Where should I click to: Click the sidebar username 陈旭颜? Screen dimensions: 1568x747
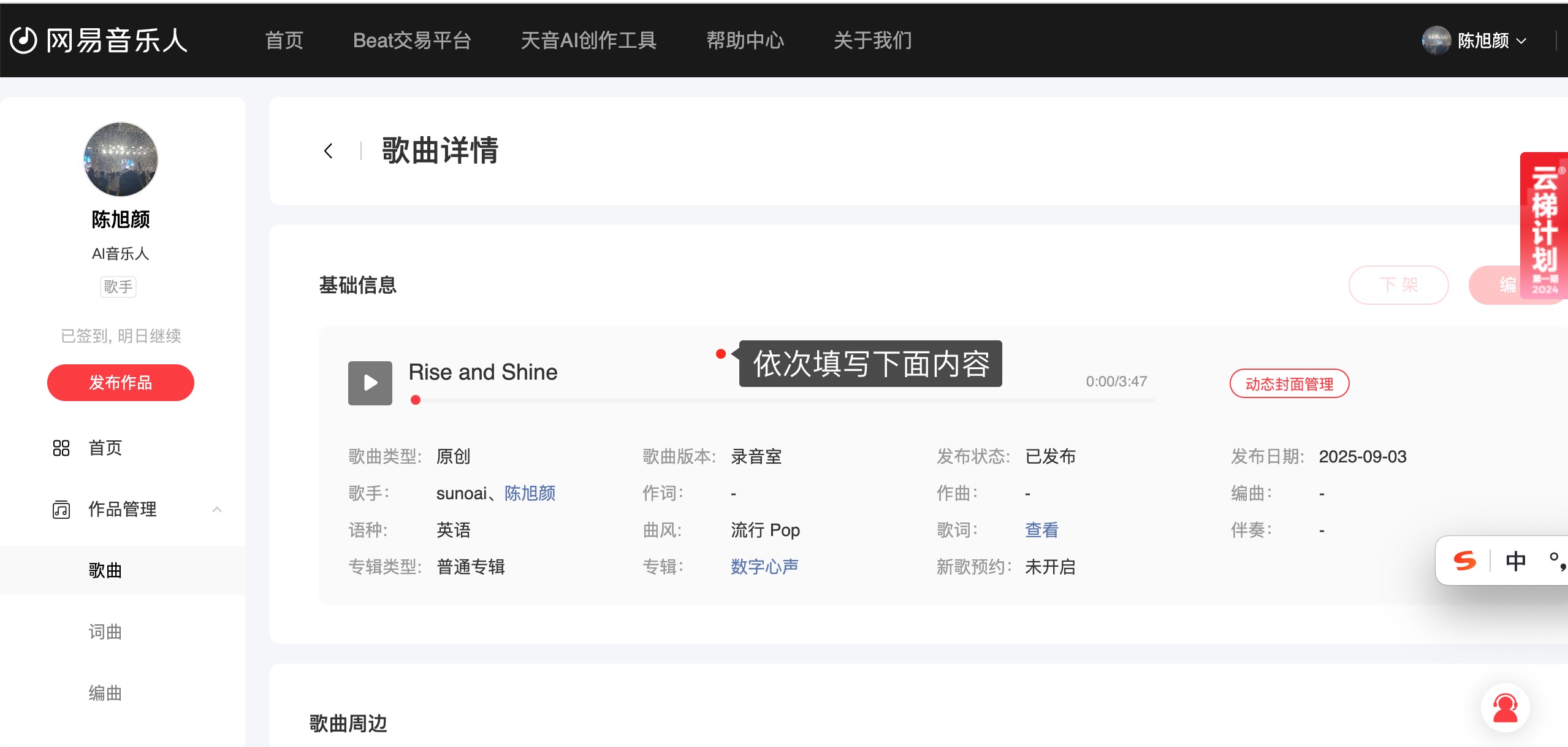pyautogui.click(x=121, y=220)
